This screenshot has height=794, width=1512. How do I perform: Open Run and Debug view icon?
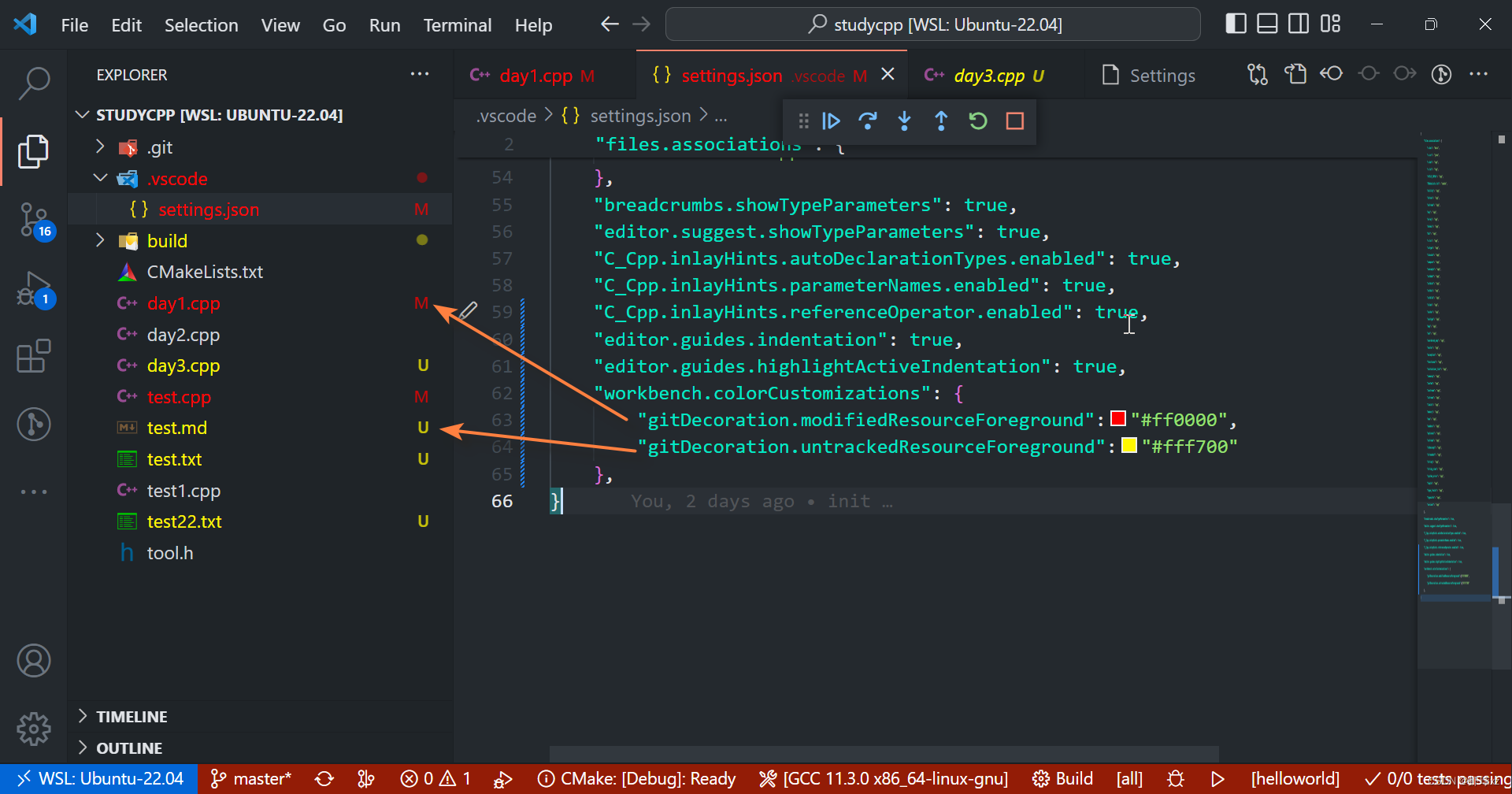pos(34,289)
